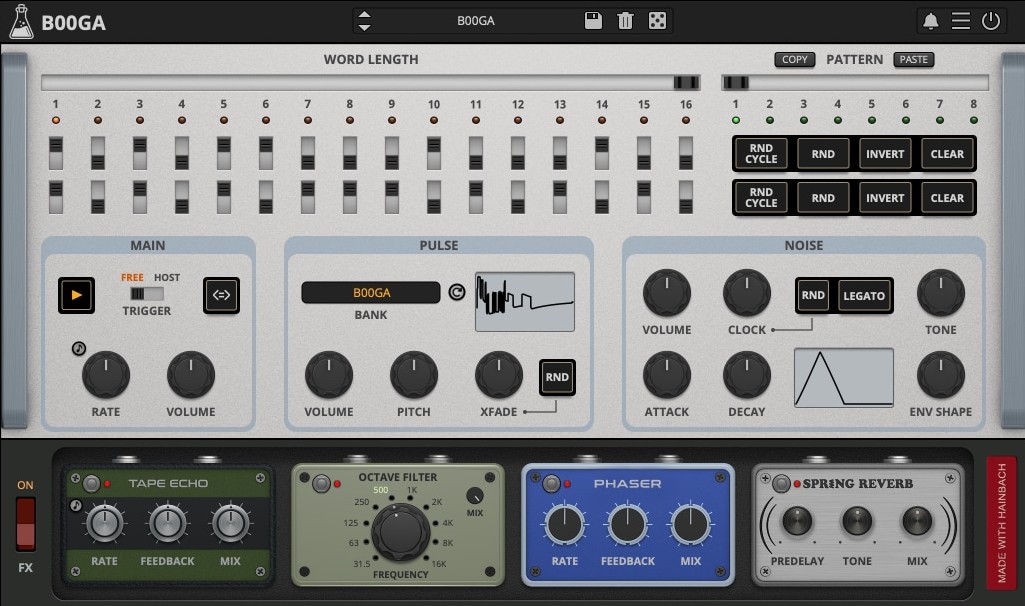
Task: Randomize preset with the dice icon
Action: (x=657, y=21)
